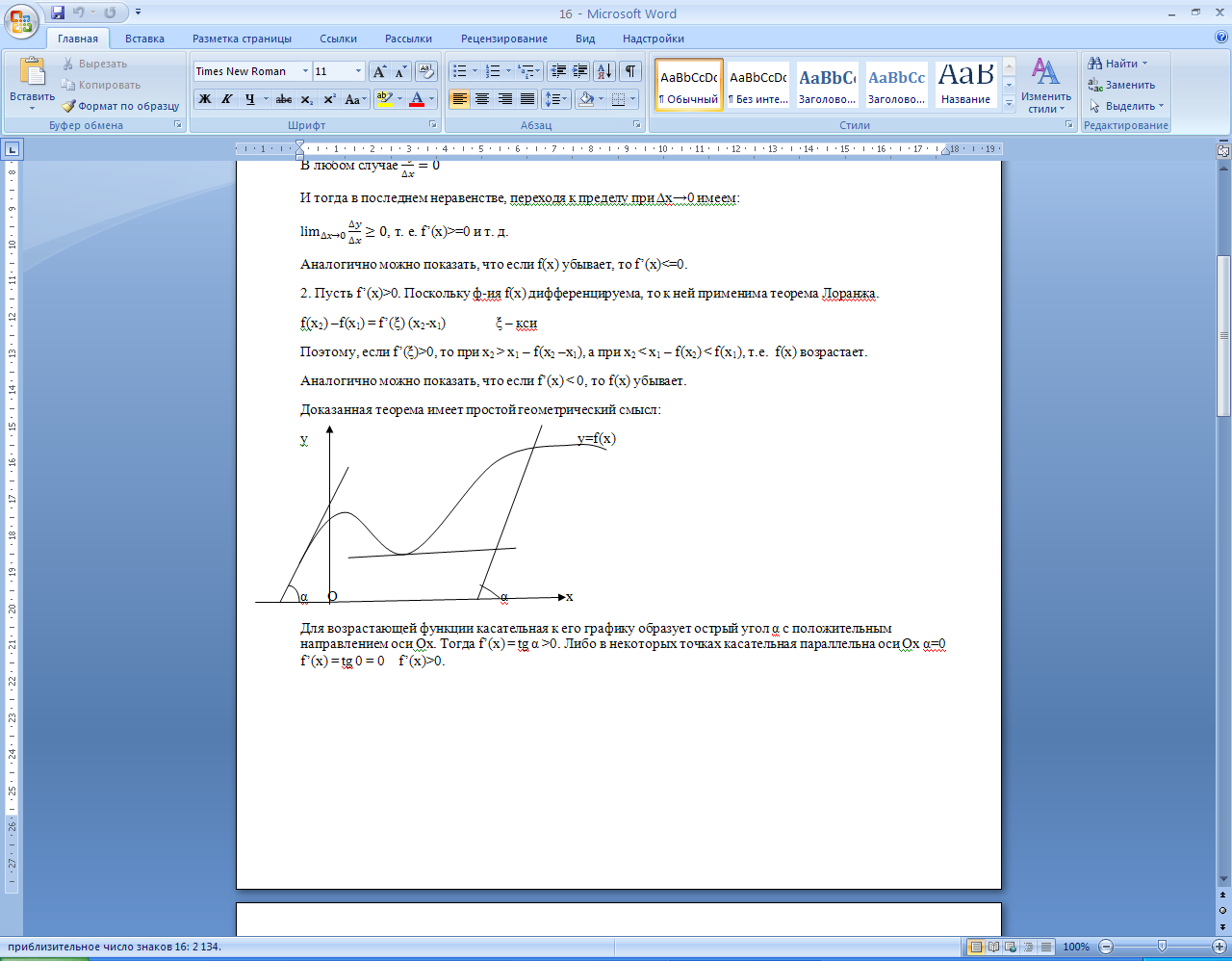Apply the Обычный style

pos(689,85)
